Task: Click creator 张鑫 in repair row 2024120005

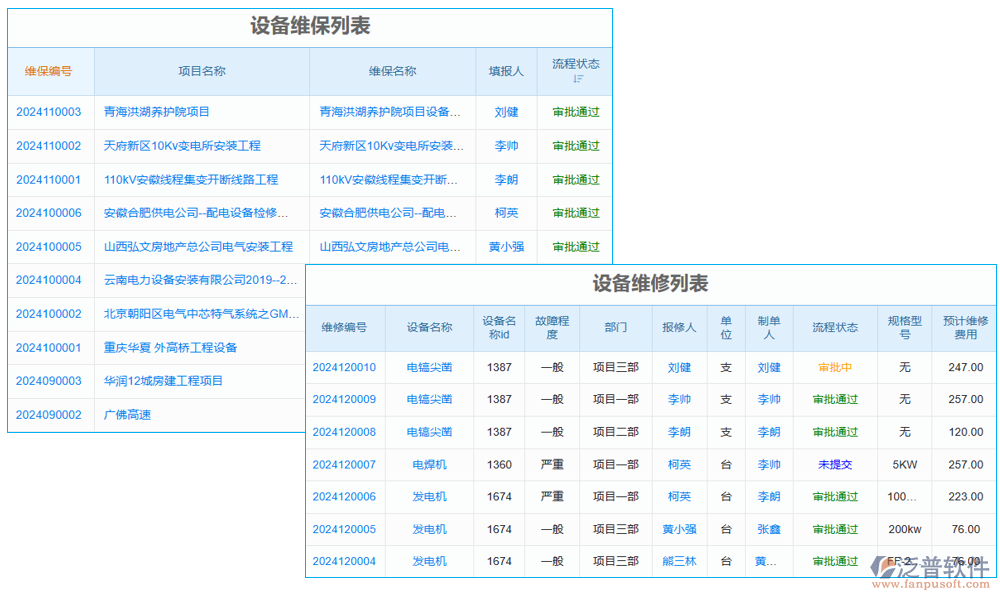Action: [x=769, y=529]
